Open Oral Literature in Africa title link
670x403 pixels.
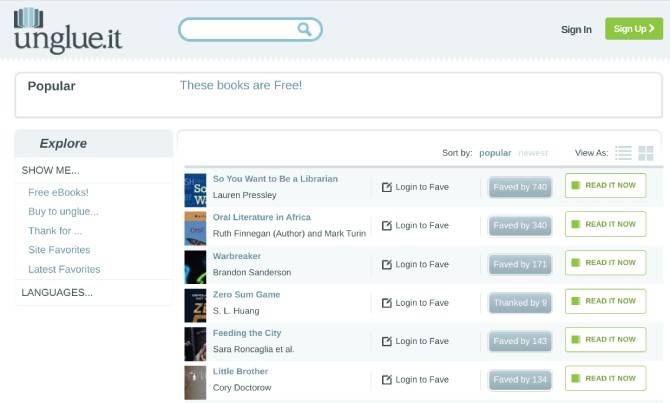tap(262, 217)
